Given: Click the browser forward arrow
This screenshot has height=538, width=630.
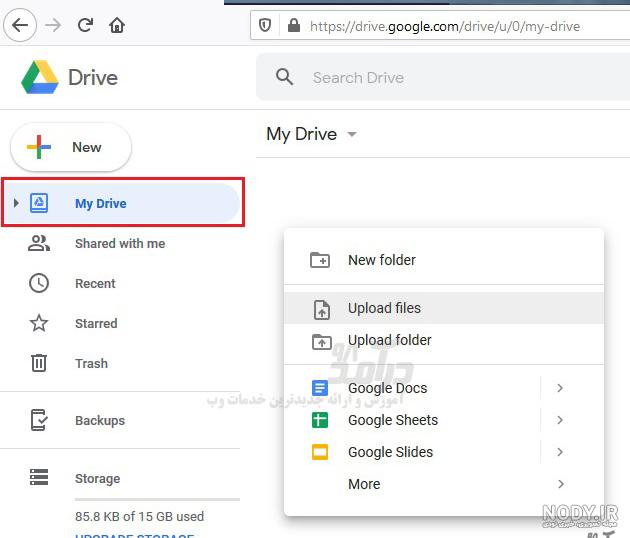Looking at the screenshot, I should (x=53, y=25).
